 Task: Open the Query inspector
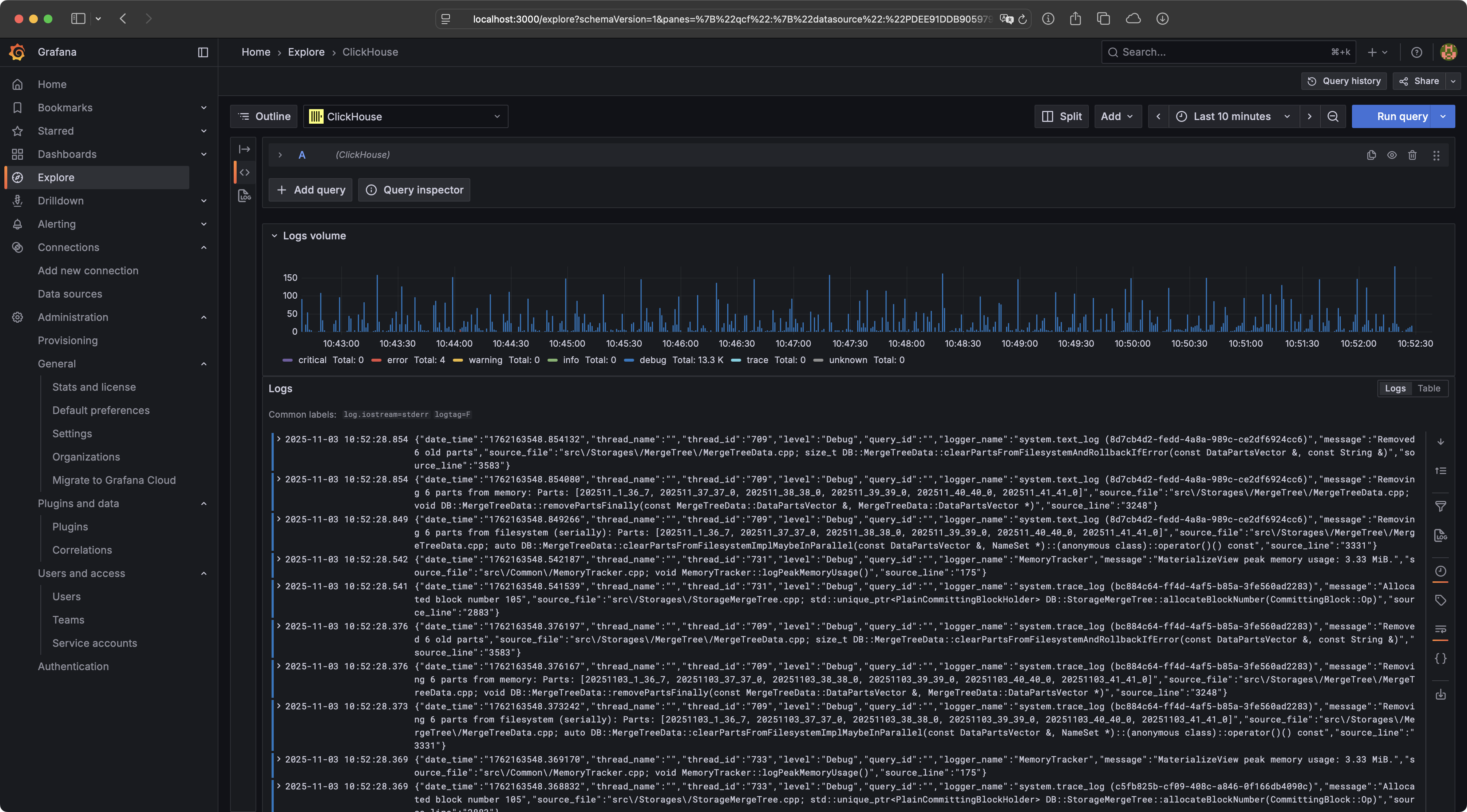414,190
